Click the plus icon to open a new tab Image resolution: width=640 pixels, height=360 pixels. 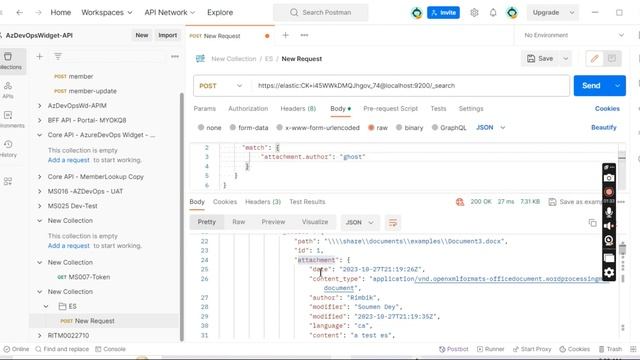coord(285,35)
